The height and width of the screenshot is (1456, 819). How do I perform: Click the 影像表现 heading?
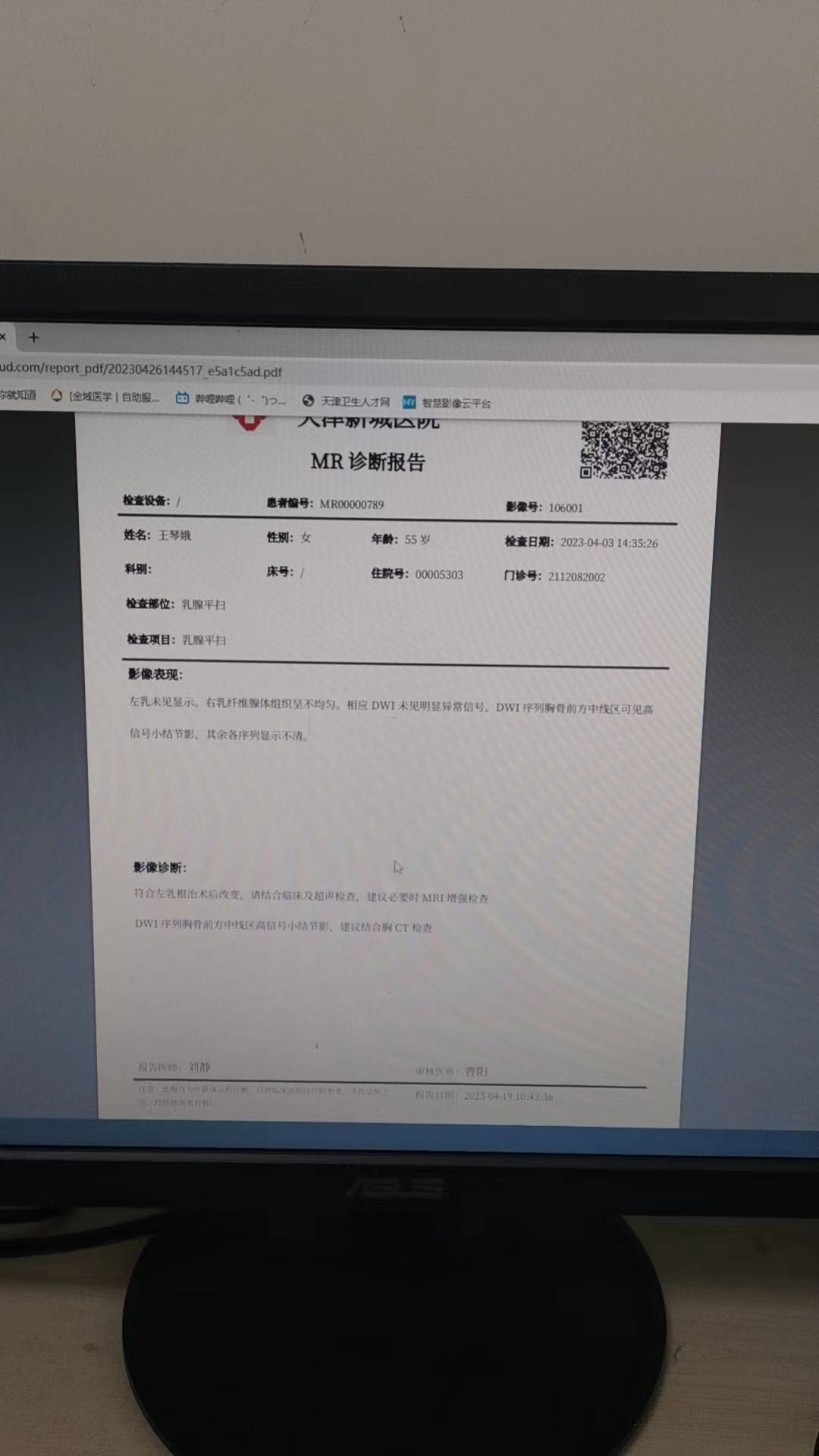pyautogui.click(x=155, y=674)
